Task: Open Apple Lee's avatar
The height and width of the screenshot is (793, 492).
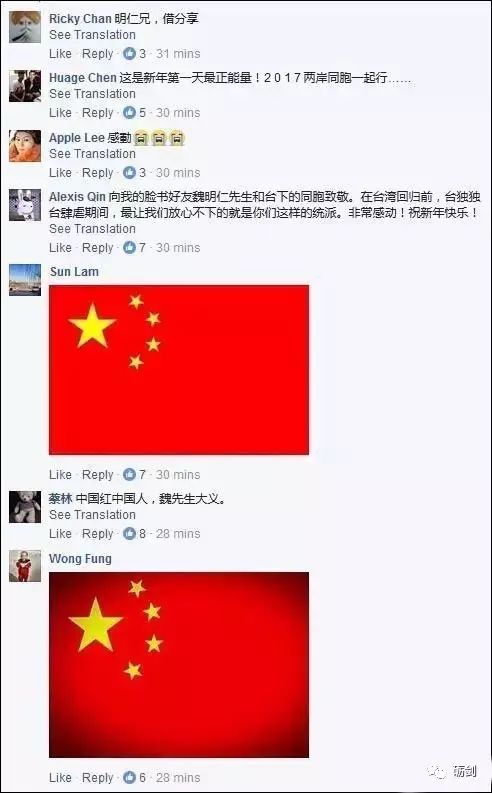Action: 25,146
